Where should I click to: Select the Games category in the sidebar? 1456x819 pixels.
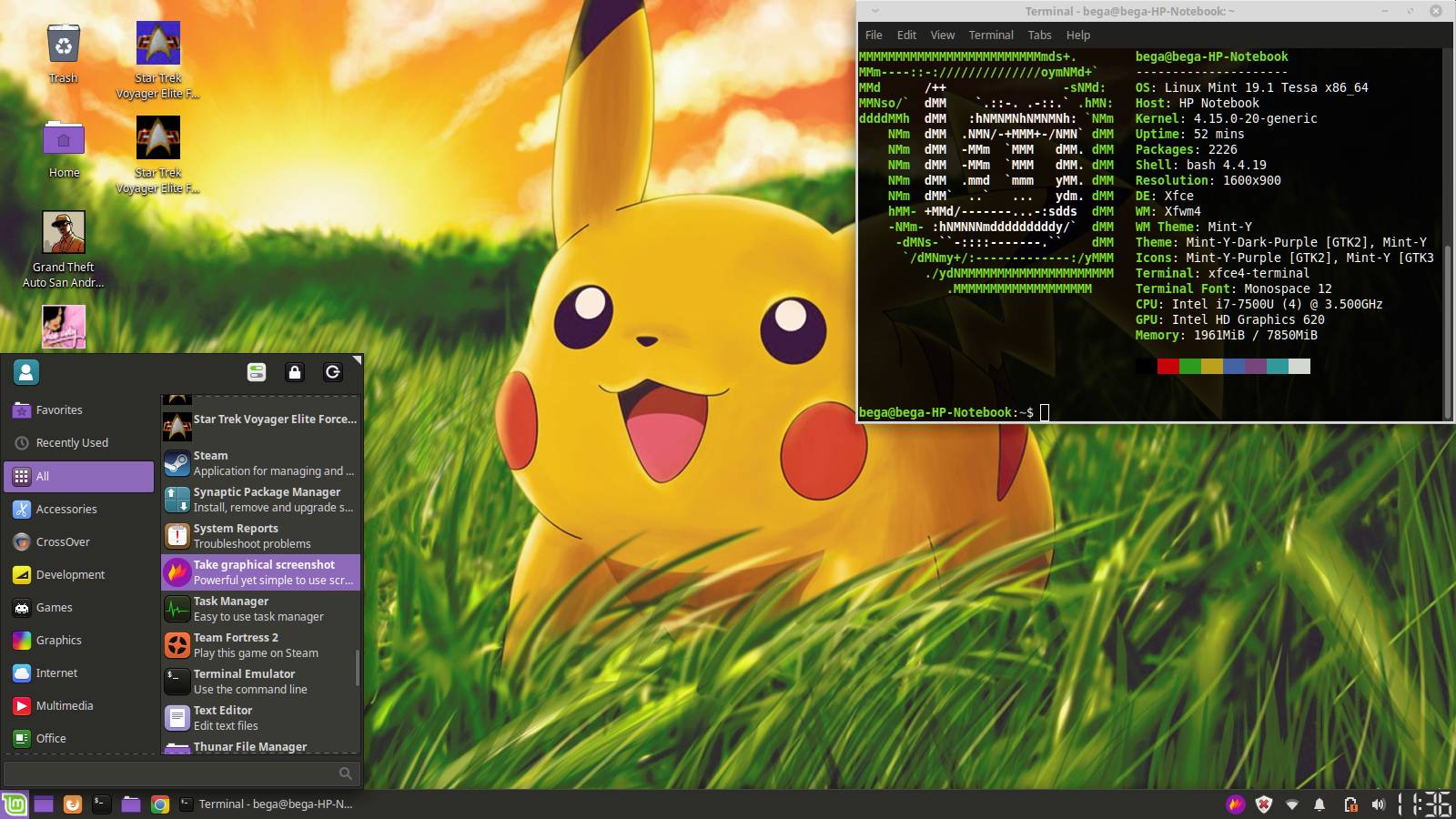(55, 607)
